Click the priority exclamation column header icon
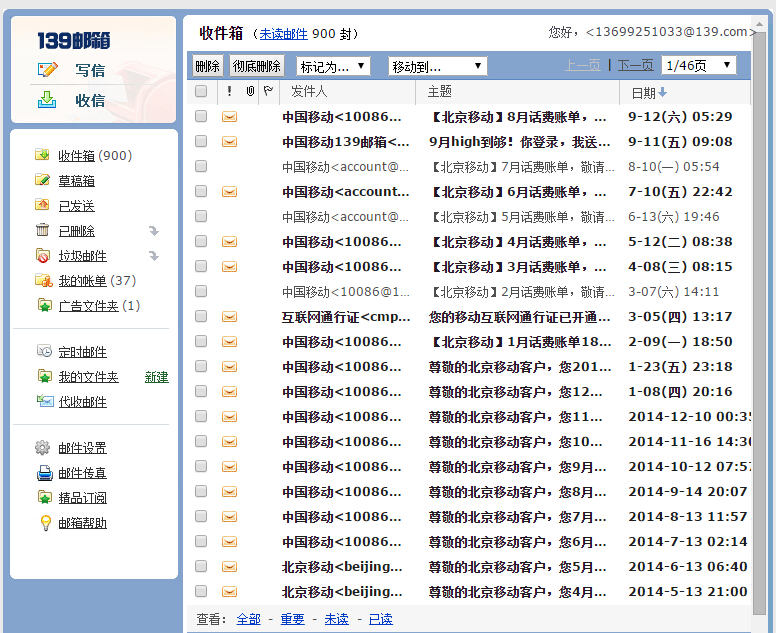The width and height of the screenshot is (776, 633). [229, 91]
